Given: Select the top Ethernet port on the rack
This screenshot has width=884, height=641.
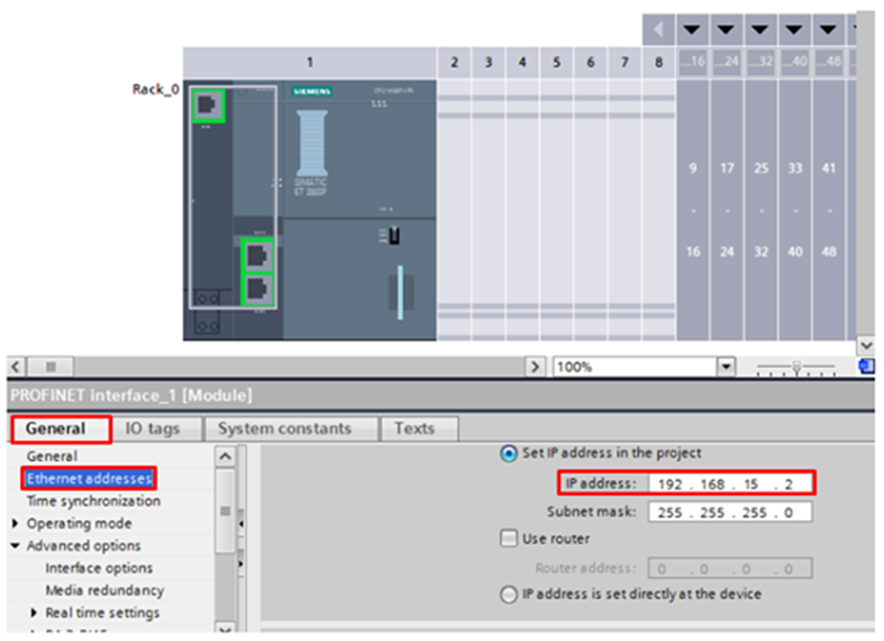Looking at the screenshot, I should [209, 105].
